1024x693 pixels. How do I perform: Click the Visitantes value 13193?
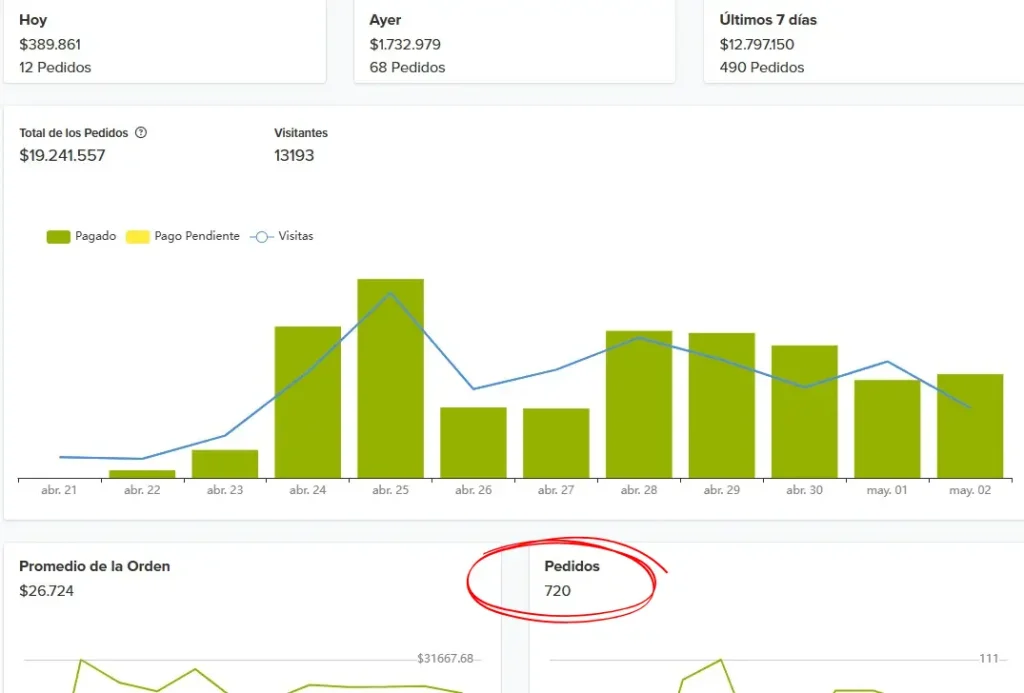294,156
